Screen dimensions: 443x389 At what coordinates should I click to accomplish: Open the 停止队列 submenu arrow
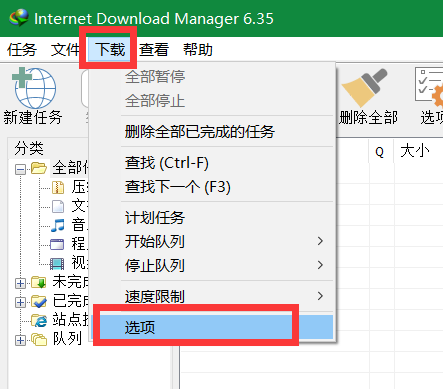pos(320,265)
